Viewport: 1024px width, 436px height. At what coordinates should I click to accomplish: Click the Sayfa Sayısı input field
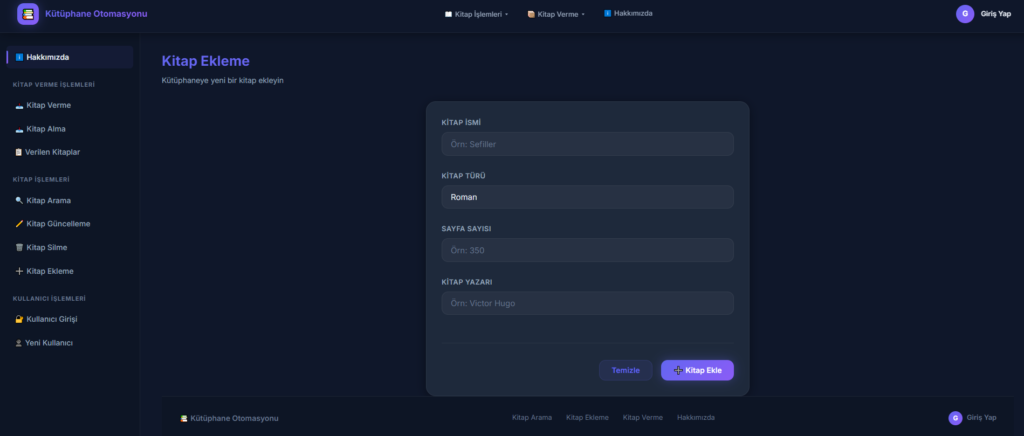point(587,250)
